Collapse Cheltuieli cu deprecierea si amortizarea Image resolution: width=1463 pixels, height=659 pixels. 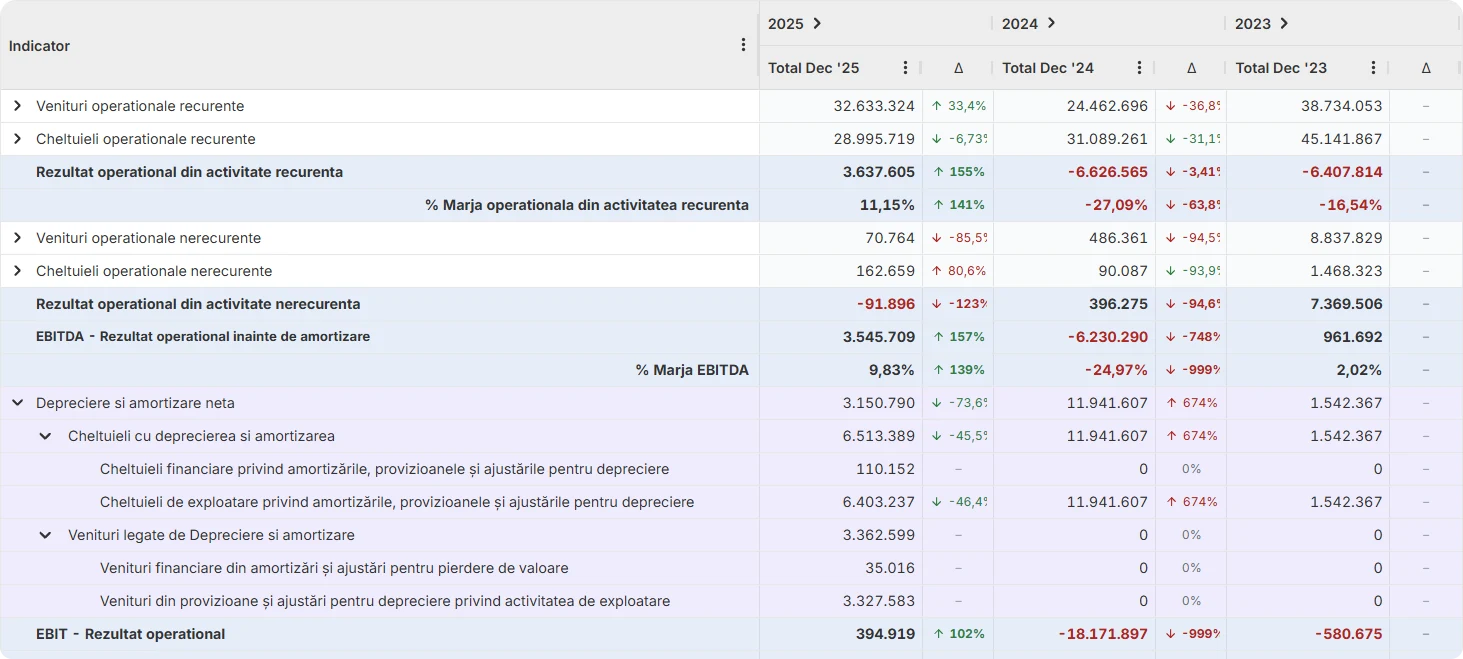45,436
